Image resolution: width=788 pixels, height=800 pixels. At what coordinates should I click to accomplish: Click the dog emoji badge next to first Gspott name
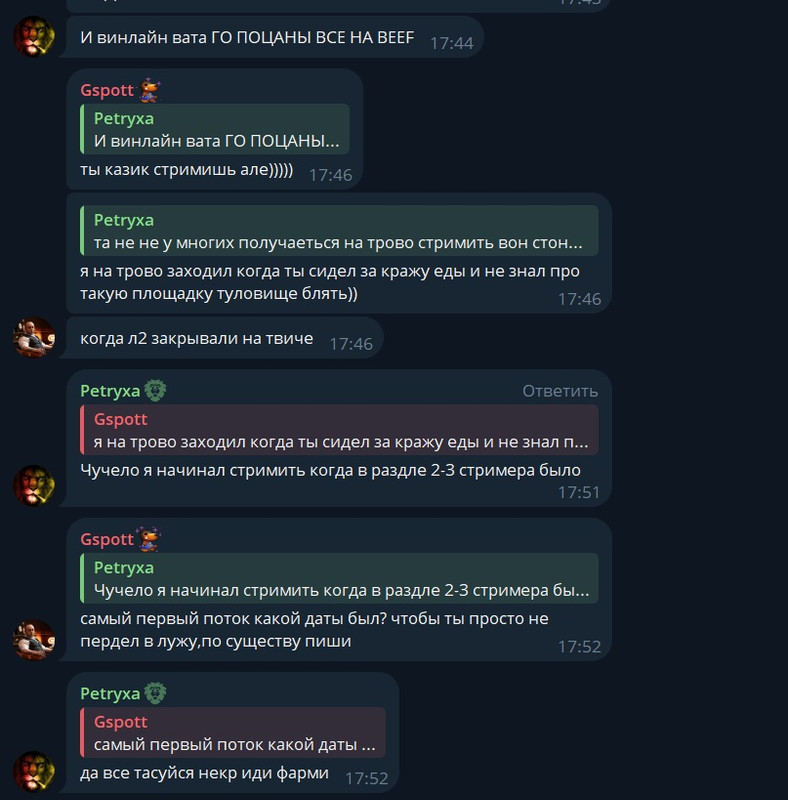[150, 90]
